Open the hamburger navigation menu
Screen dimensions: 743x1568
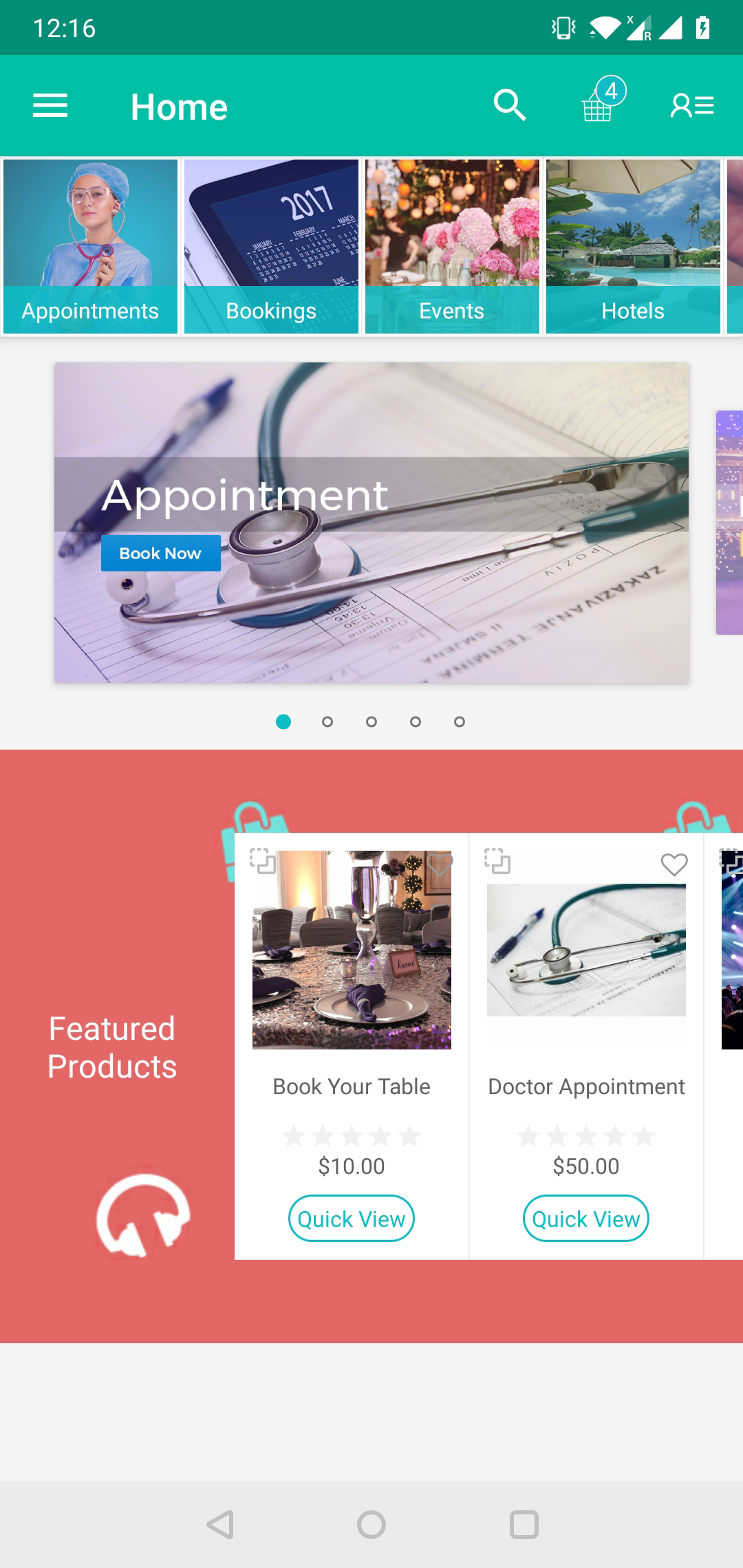click(x=50, y=106)
